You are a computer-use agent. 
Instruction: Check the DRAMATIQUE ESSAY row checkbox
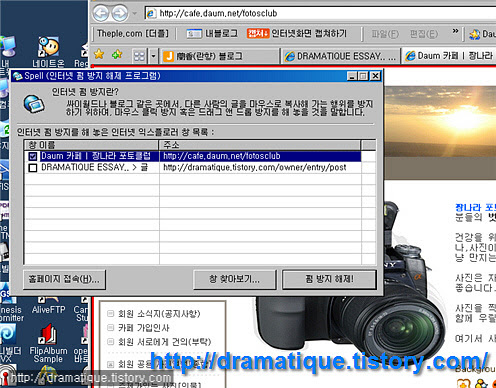33,168
